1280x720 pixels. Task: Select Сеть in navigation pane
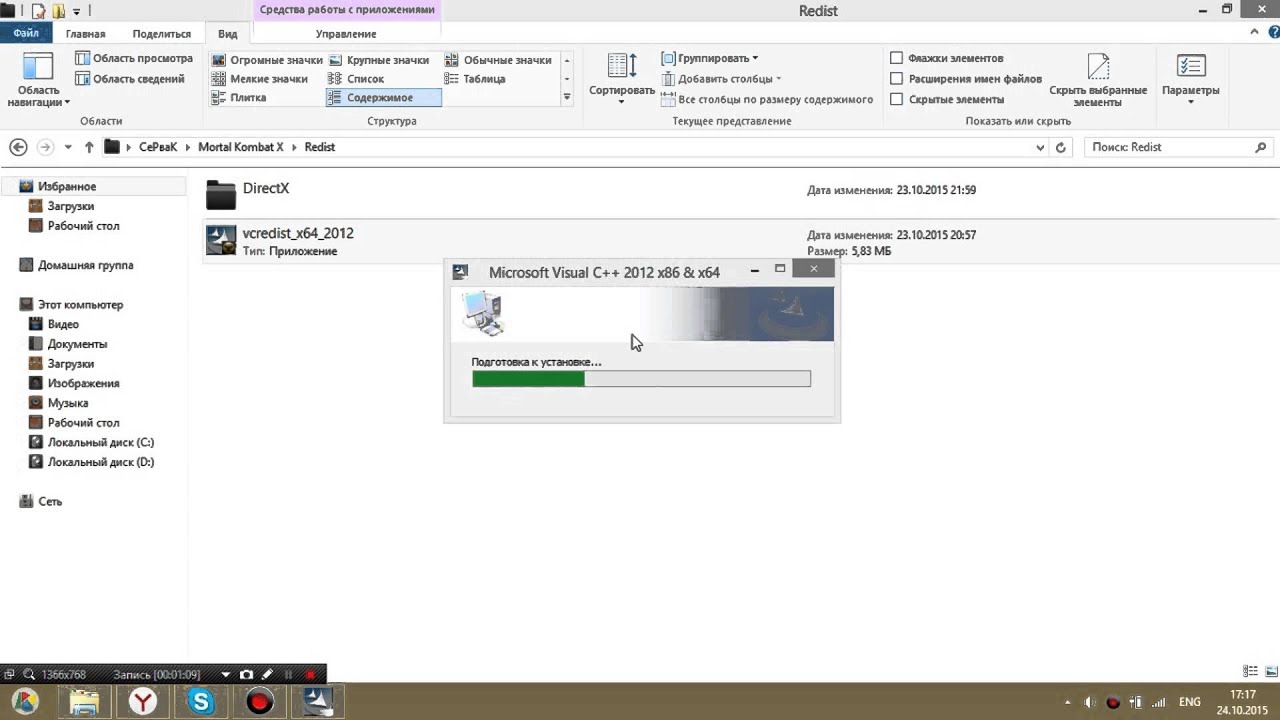pos(50,501)
